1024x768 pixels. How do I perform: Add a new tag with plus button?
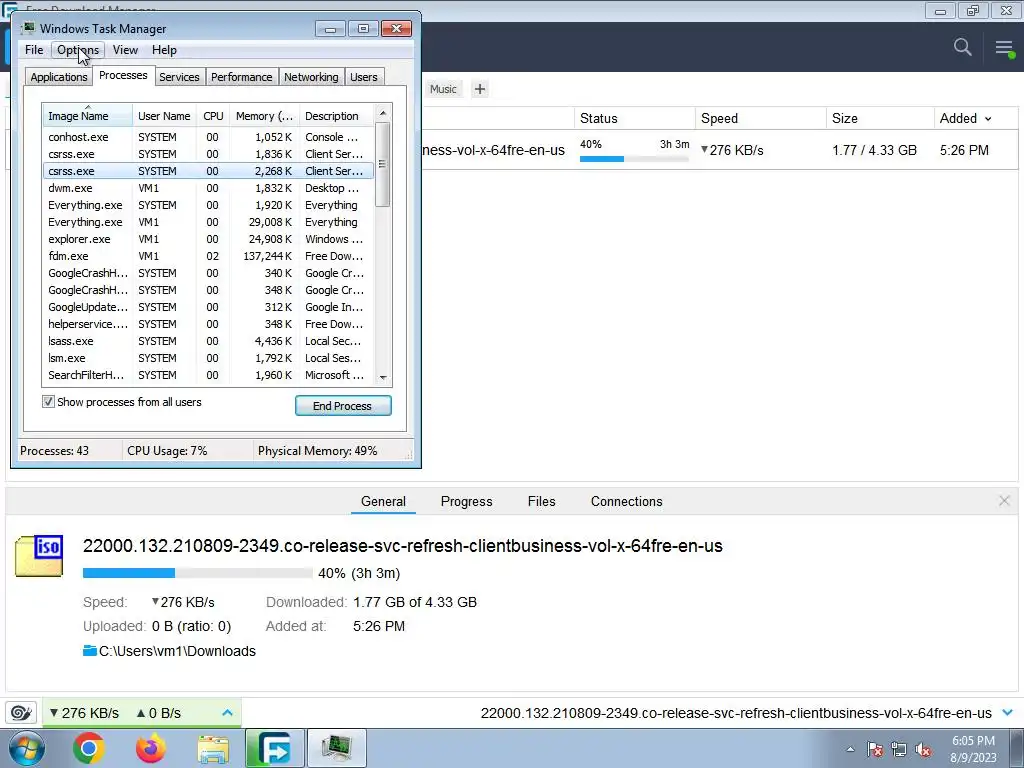click(x=479, y=89)
